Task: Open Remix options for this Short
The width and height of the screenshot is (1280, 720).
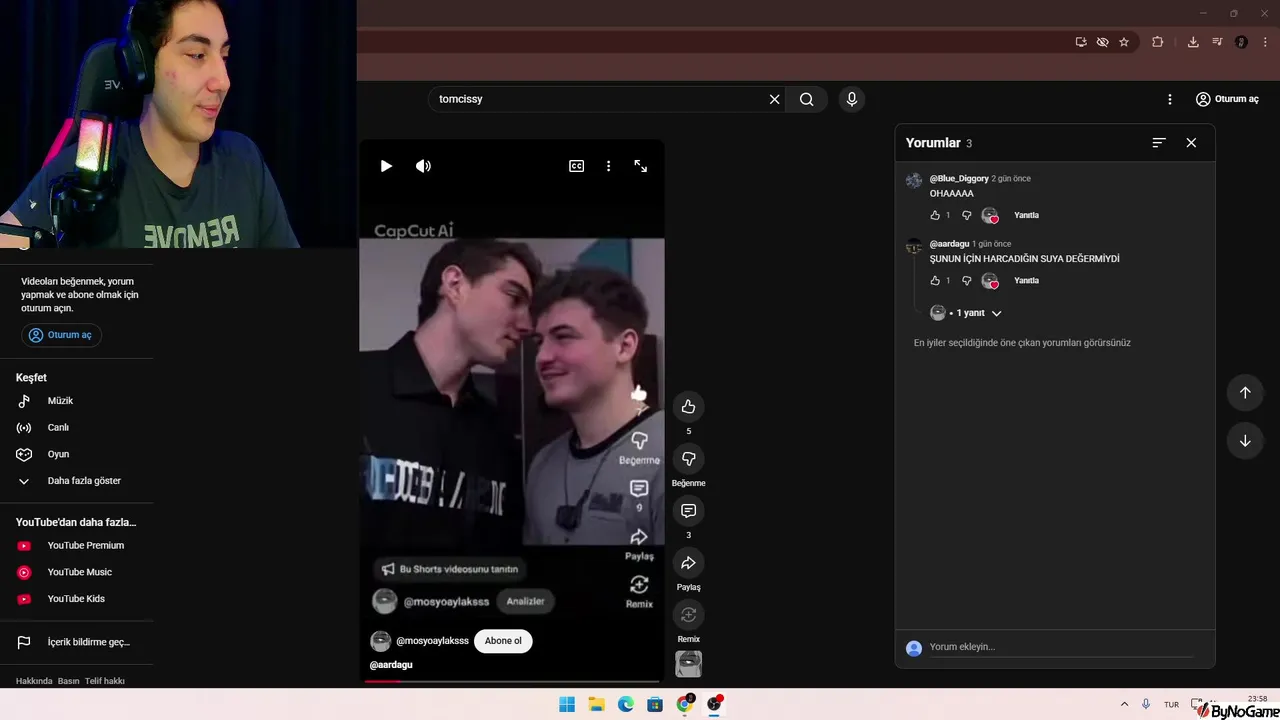Action: click(x=688, y=614)
